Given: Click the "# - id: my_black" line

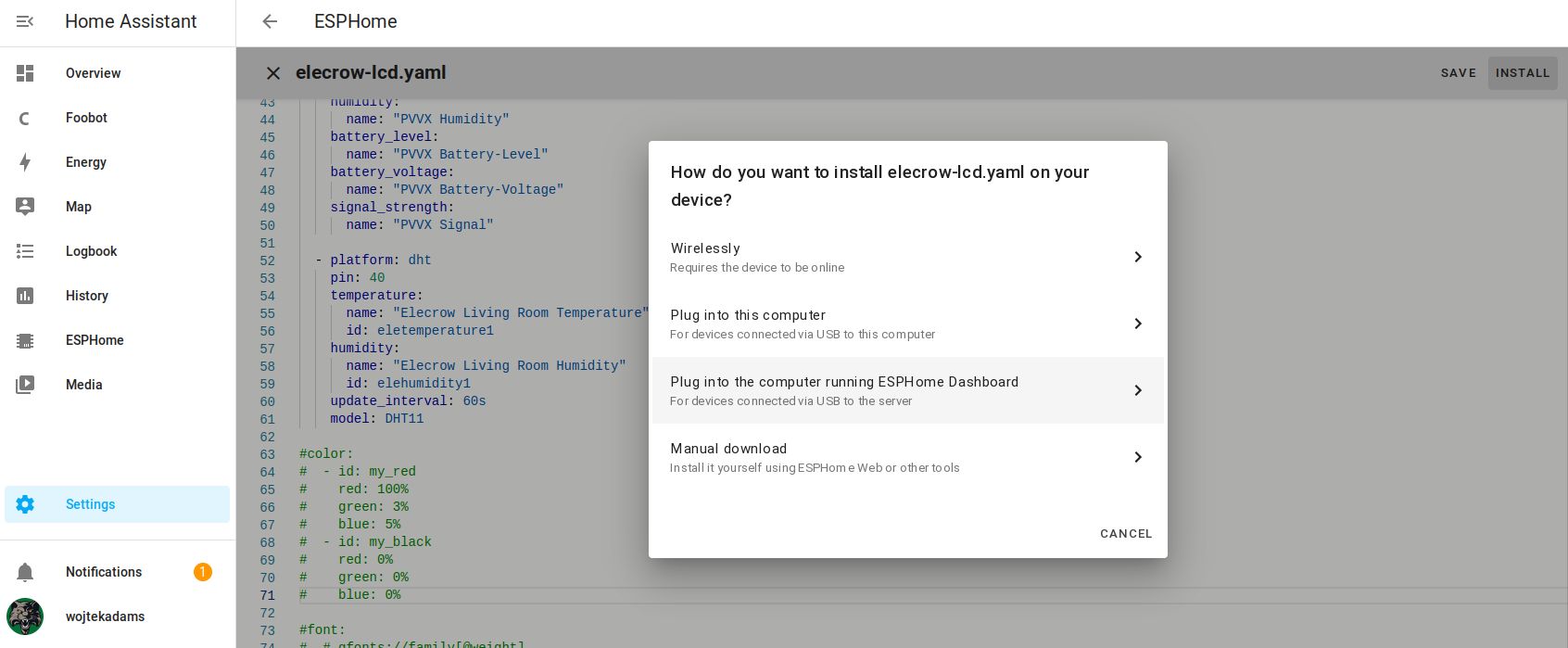Looking at the screenshot, I should pos(365,542).
